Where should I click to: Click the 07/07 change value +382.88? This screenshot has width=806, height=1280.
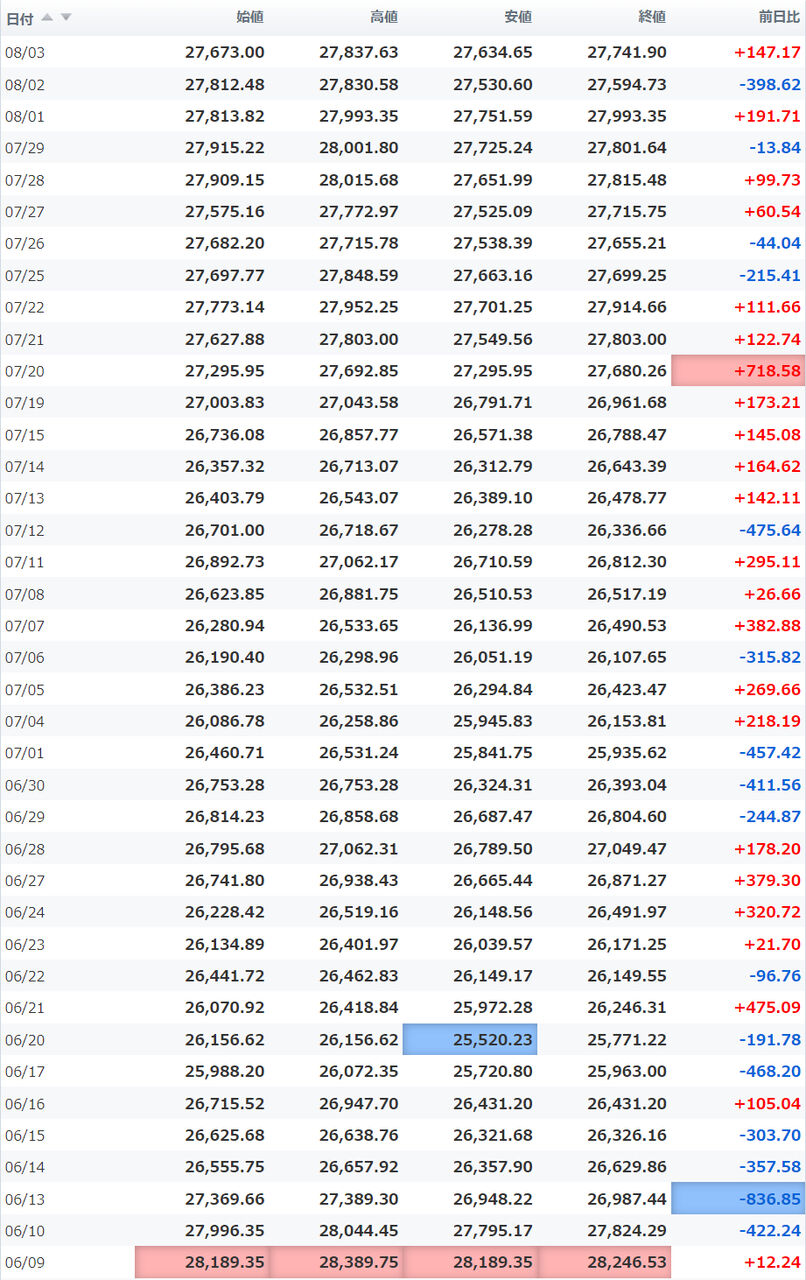tap(768, 627)
